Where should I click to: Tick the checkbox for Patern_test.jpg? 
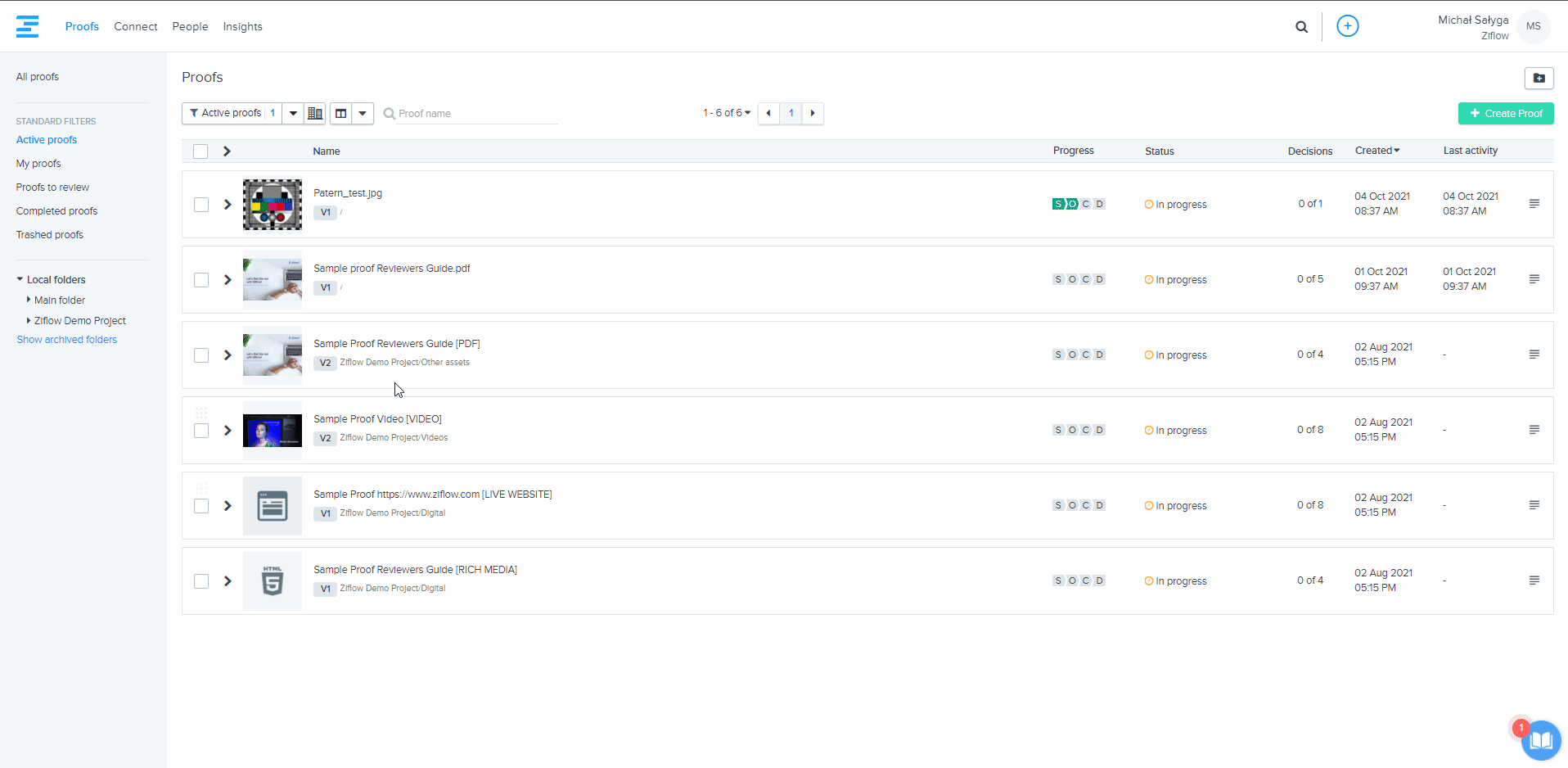pos(201,205)
